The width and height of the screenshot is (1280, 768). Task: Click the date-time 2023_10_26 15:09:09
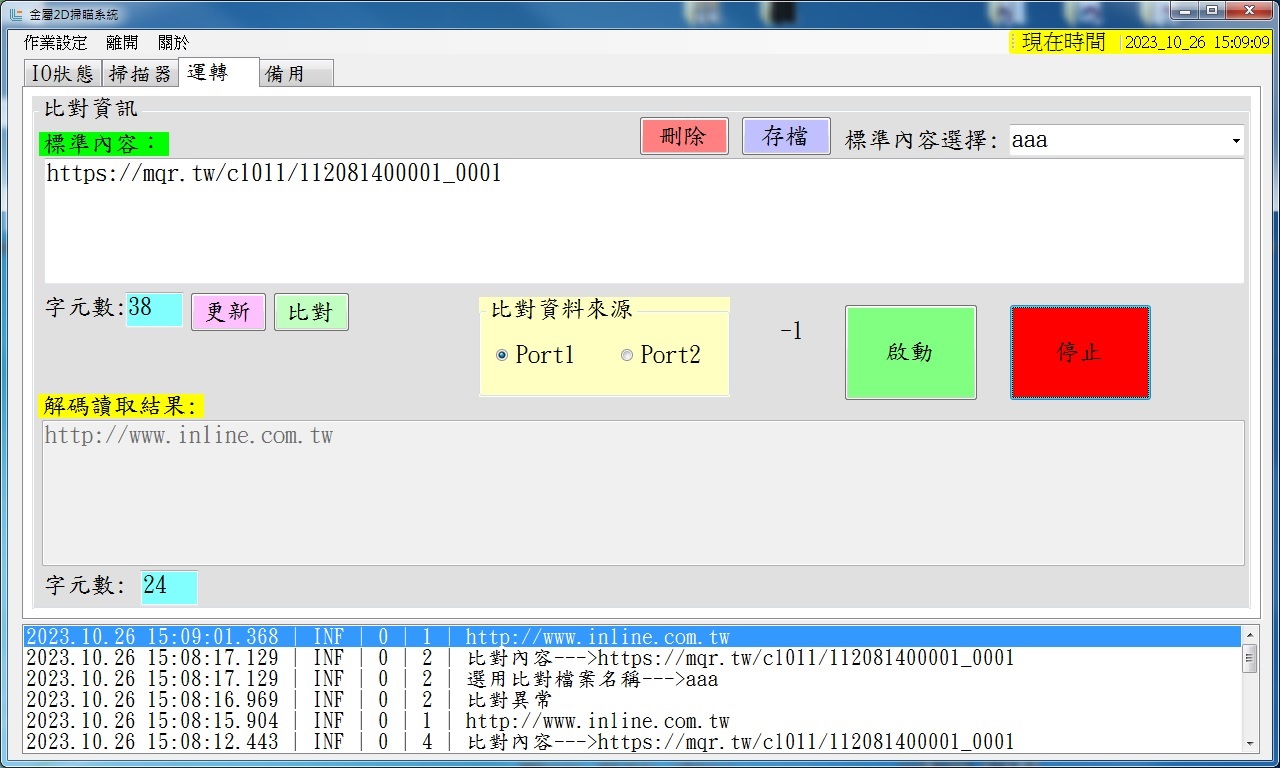(x=1197, y=43)
